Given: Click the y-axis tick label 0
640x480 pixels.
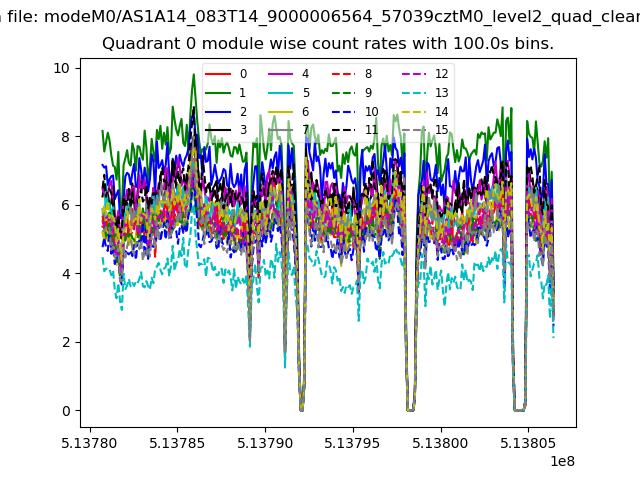Looking at the screenshot, I should click(64, 411).
